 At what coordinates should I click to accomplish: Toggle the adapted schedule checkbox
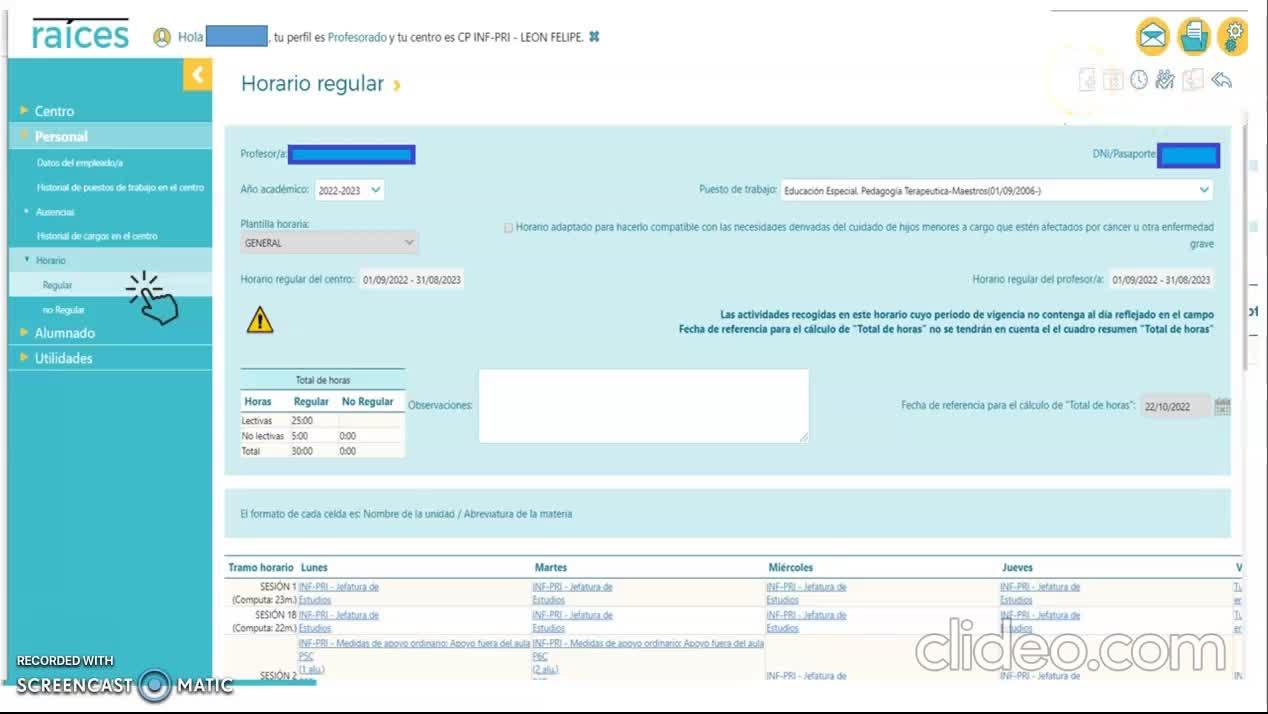pos(508,228)
